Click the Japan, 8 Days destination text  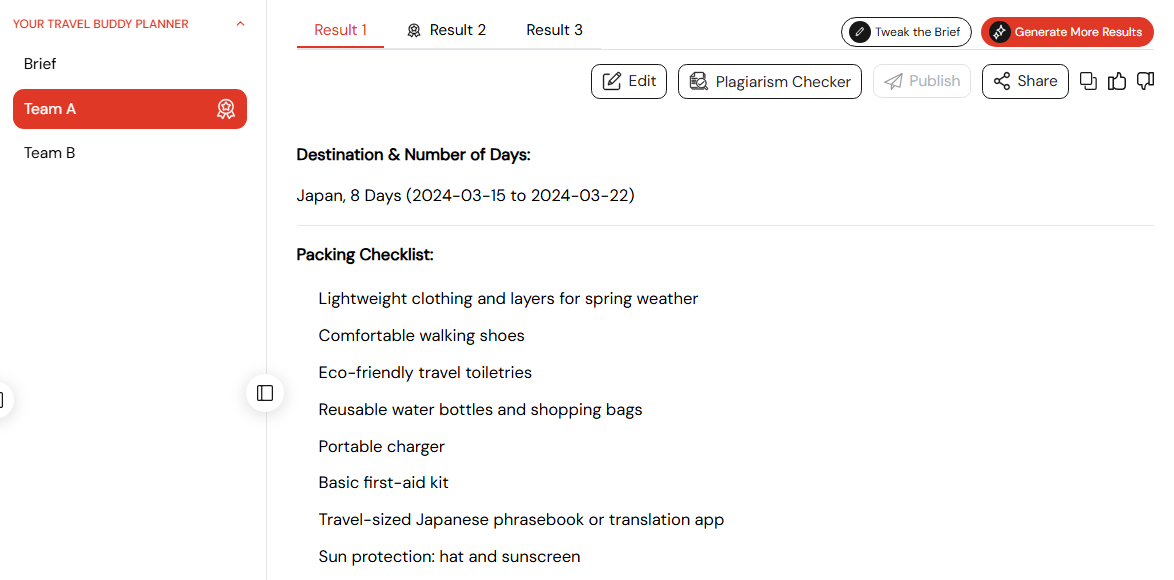click(465, 195)
